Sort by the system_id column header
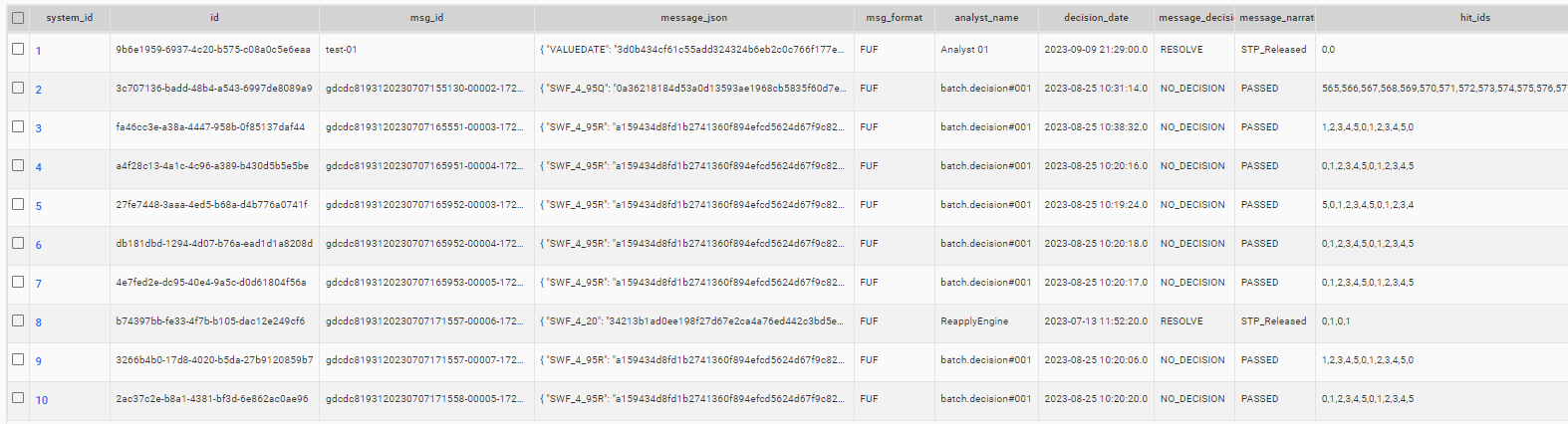 [70, 18]
